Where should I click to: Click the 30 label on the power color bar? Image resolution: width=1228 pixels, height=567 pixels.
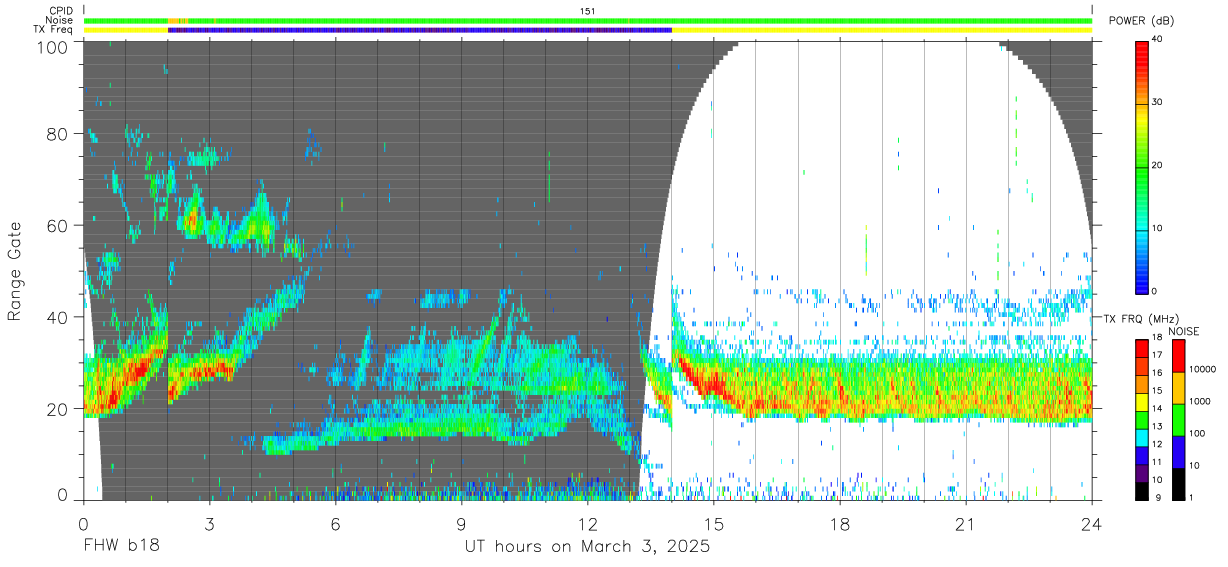coord(1158,103)
